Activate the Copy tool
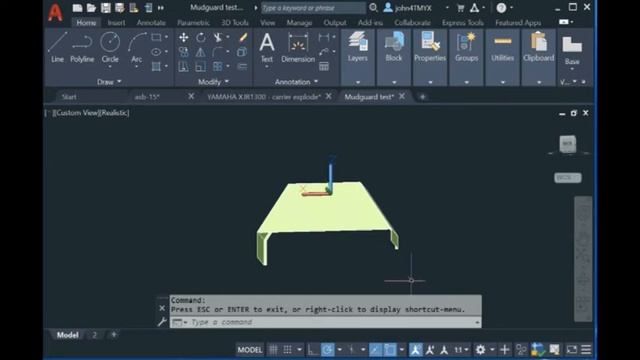This screenshot has height=360, width=640. [x=184, y=52]
